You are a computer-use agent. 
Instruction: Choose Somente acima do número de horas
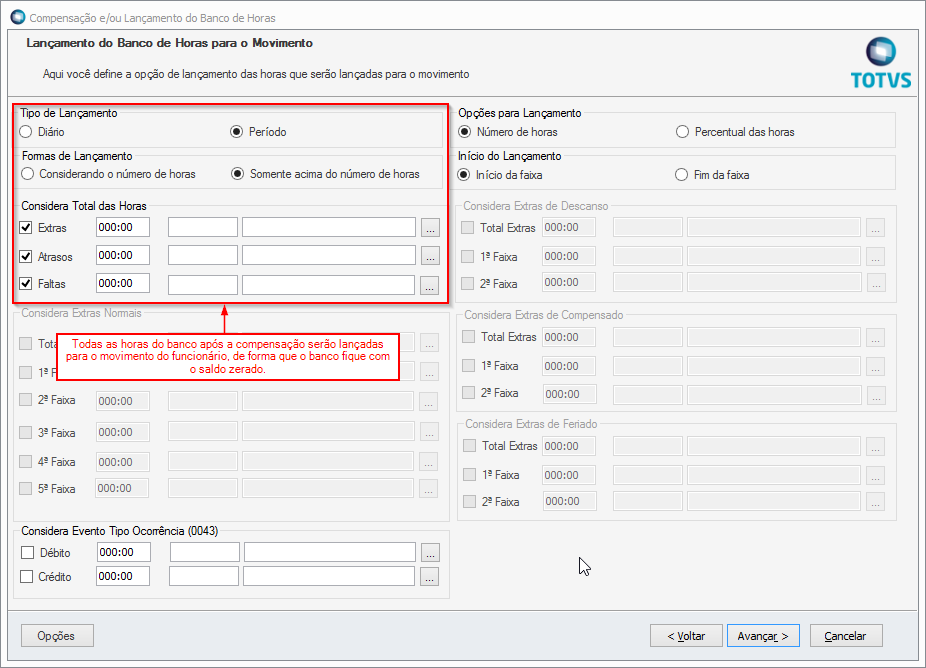pos(237,174)
